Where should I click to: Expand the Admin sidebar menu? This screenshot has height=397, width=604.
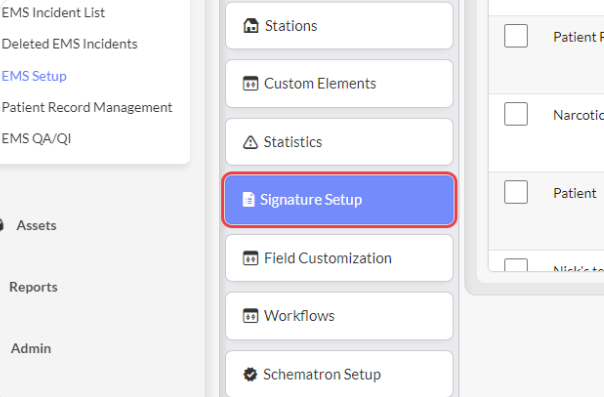point(31,348)
